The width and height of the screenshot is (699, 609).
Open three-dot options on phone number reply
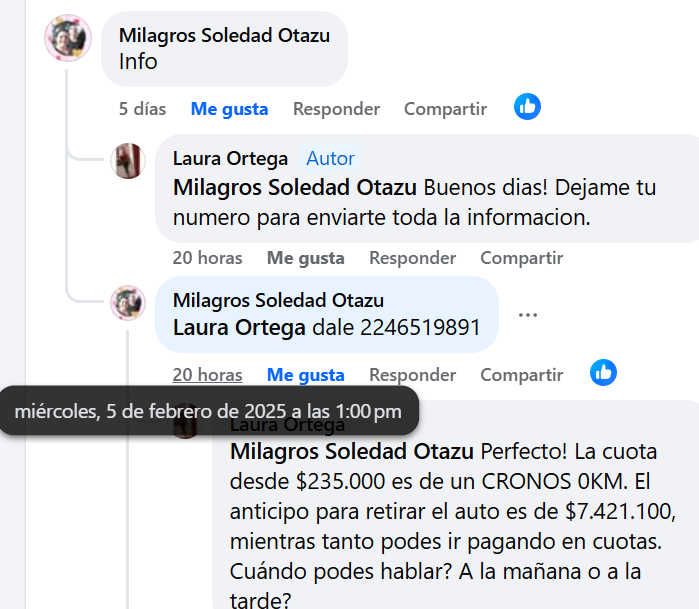(528, 315)
